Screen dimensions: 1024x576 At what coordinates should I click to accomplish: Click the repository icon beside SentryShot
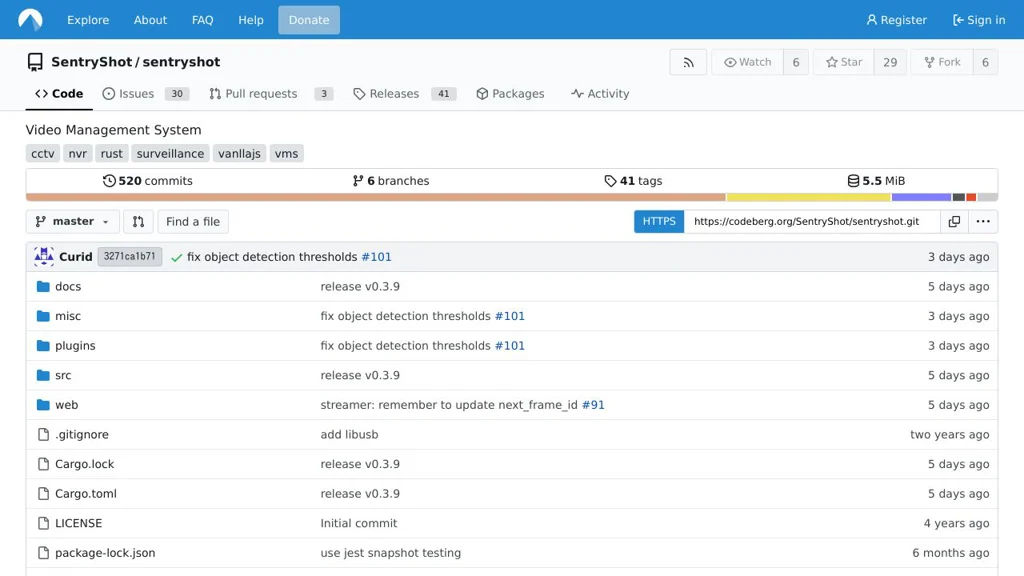pyautogui.click(x=35, y=62)
